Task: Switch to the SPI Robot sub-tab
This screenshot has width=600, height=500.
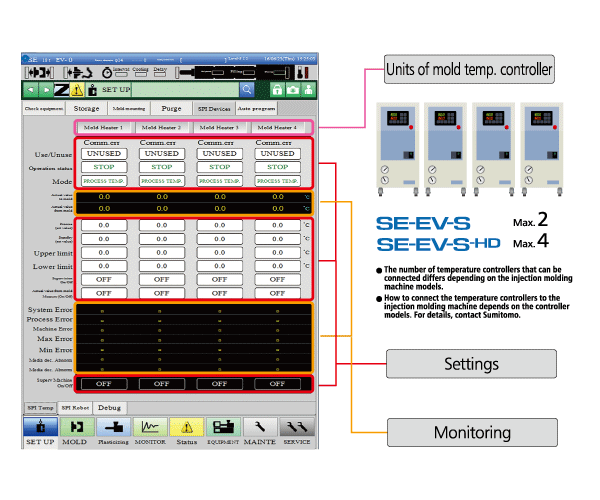Action: click(x=75, y=408)
